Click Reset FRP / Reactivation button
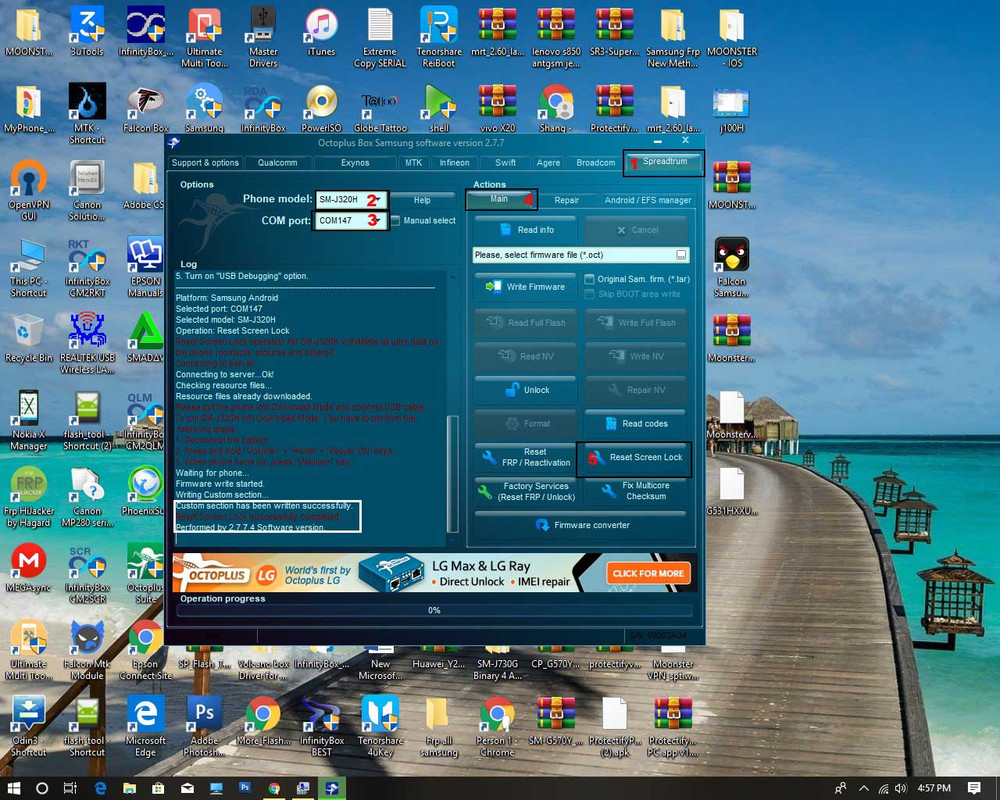Image resolution: width=1000 pixels, height=800 pixels. (x=526, y=457)
